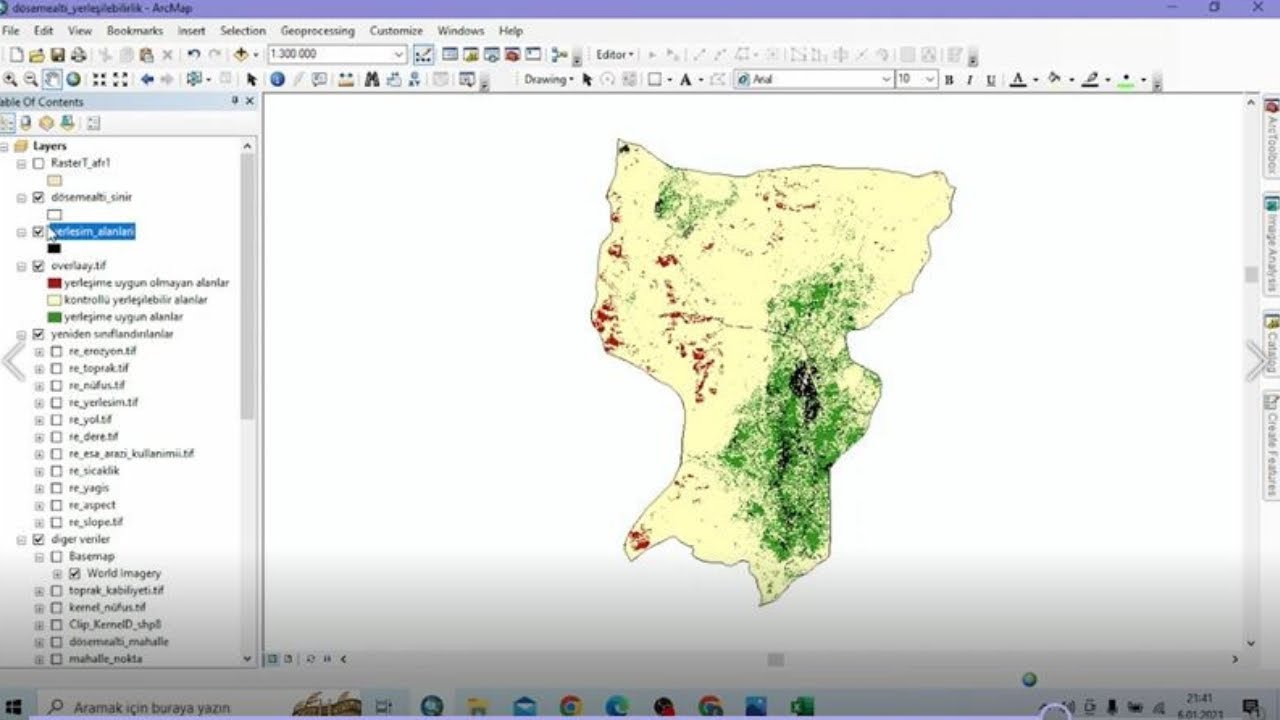The image size is (1280, 720).
Task: Open the Drawing menu button
Action: click(x=548, y=80)
